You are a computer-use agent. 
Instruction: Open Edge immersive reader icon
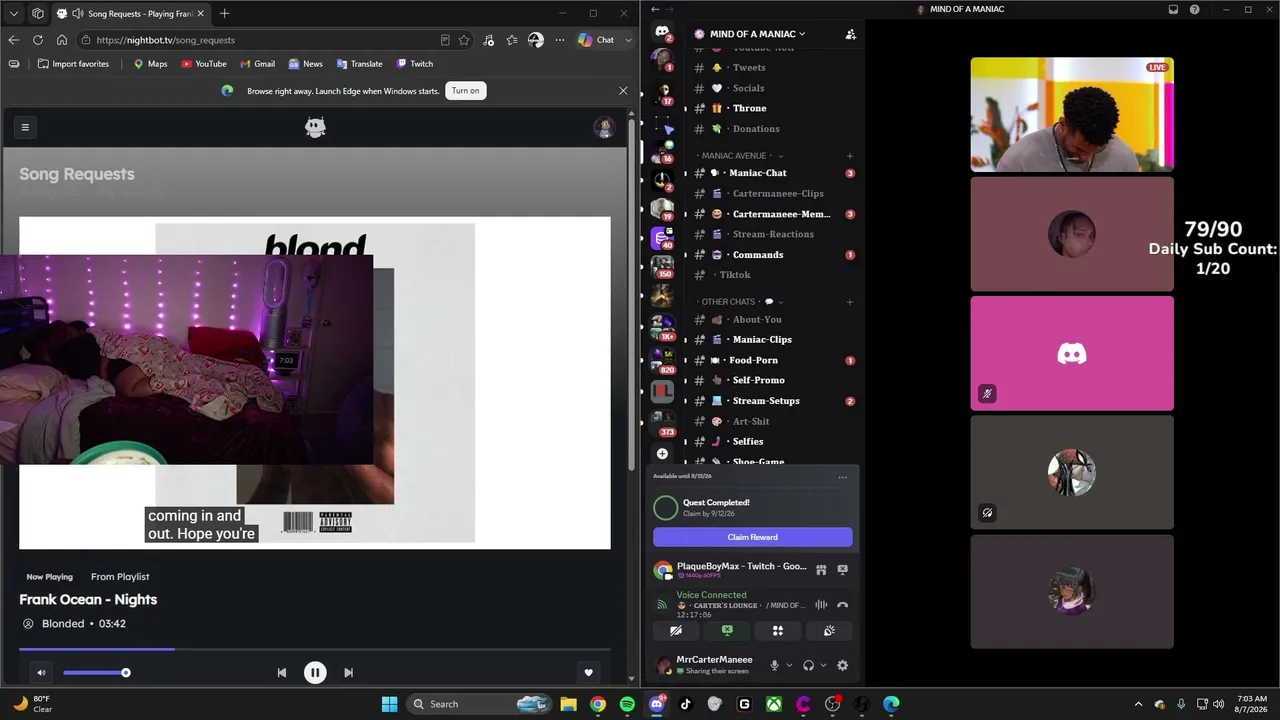[445, 40]
